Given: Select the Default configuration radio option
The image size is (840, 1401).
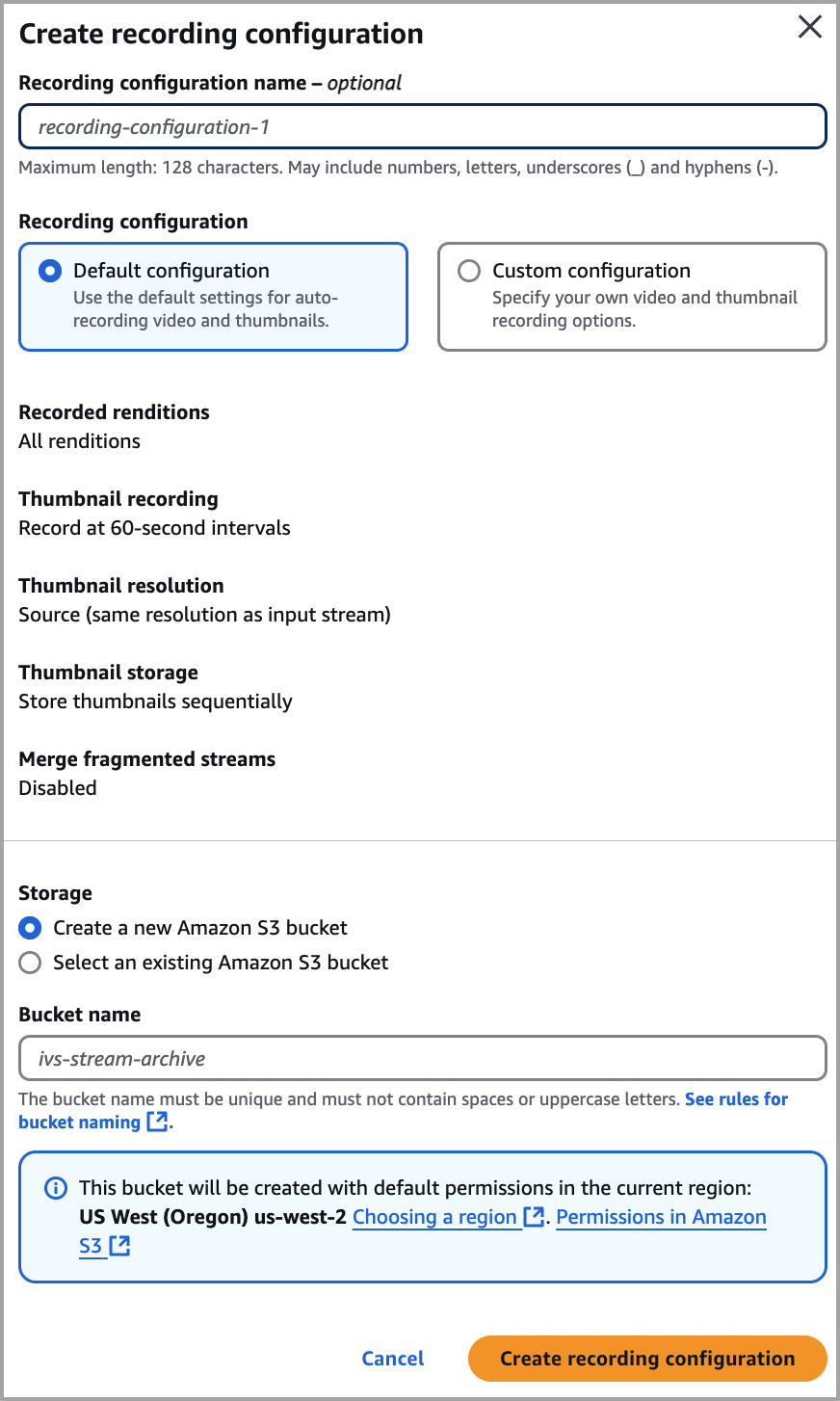Looking at the screenshot, I should (x=50, y=271).
